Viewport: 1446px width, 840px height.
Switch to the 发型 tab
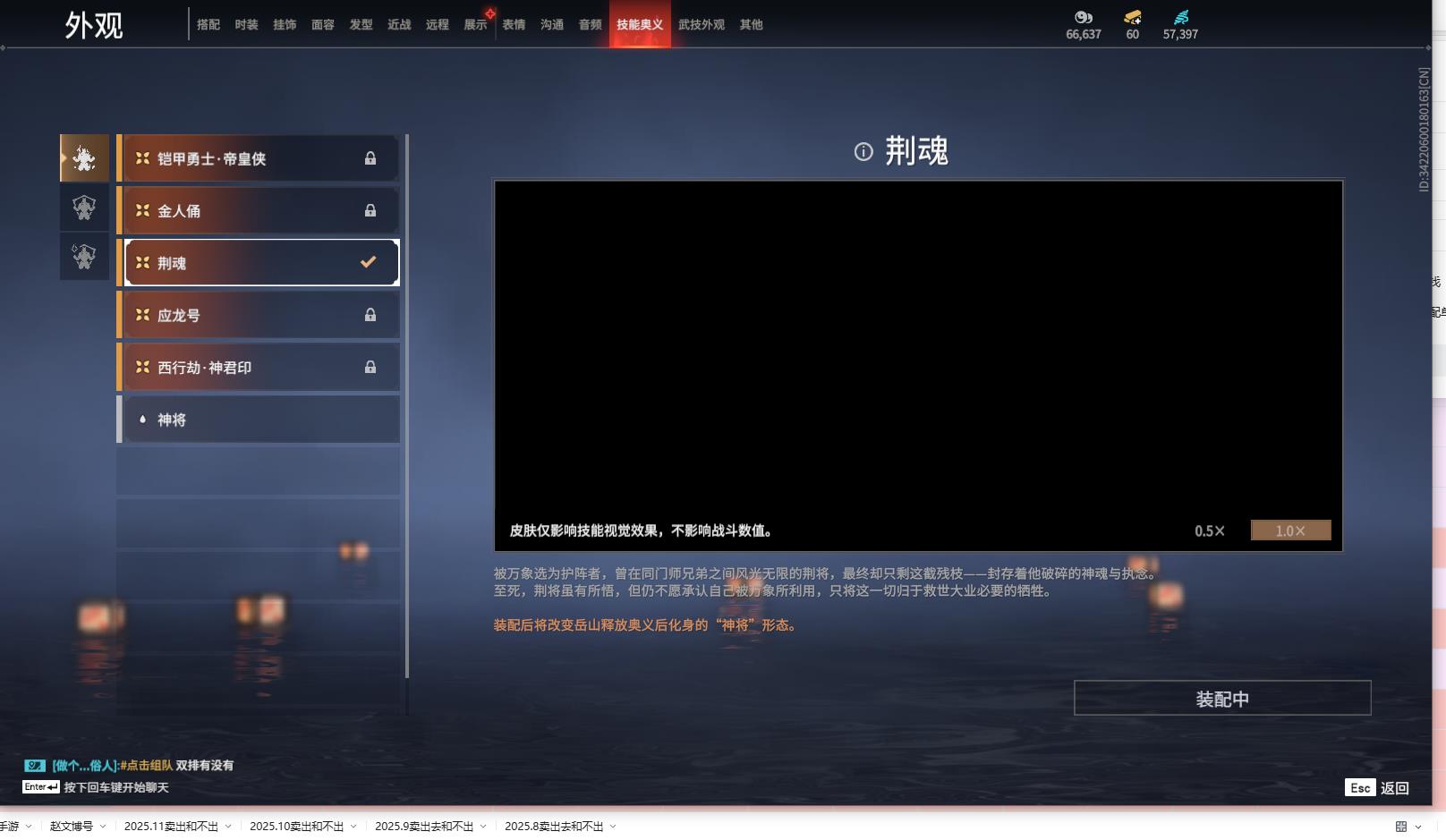[361, 25]
